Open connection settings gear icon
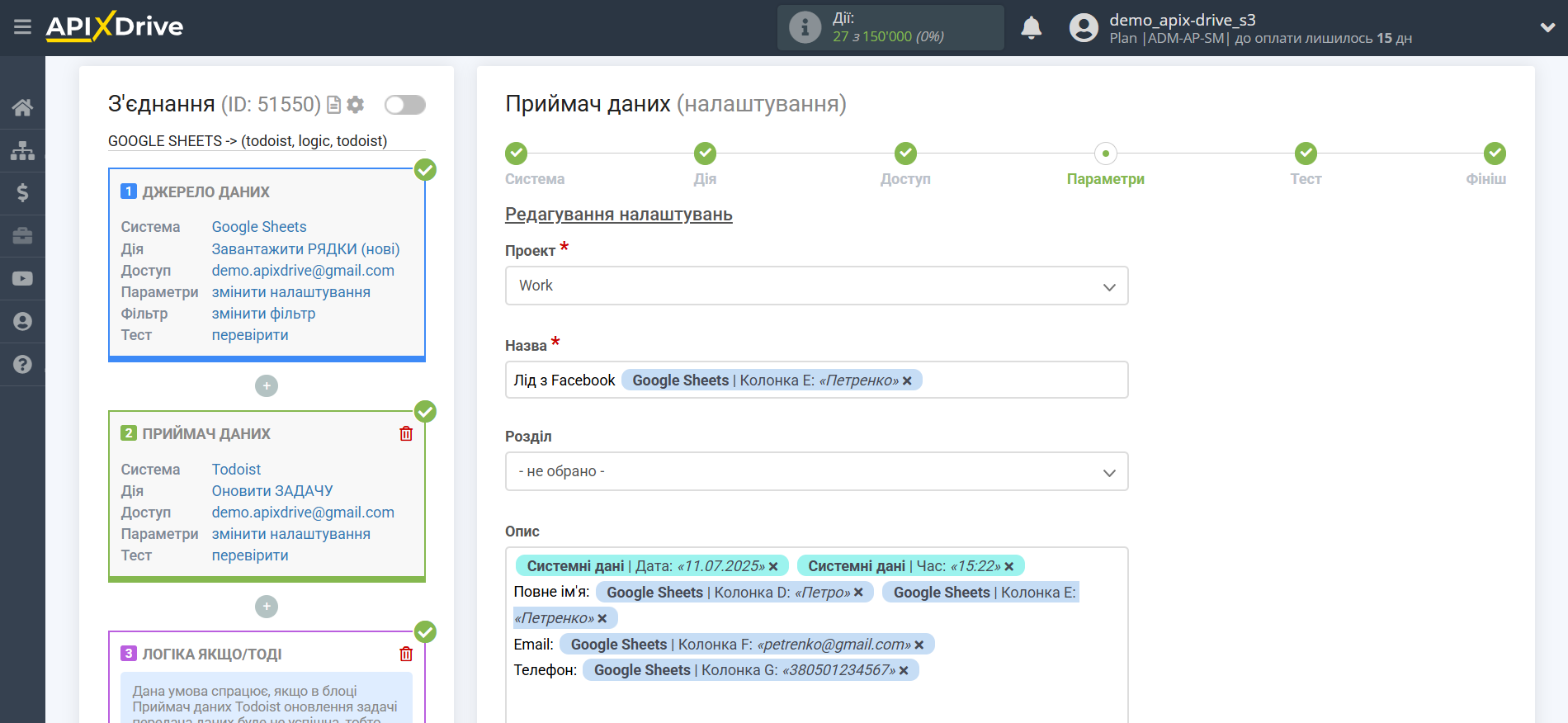This screenshot has width=1568, height=723. click(x=356, y=105)
